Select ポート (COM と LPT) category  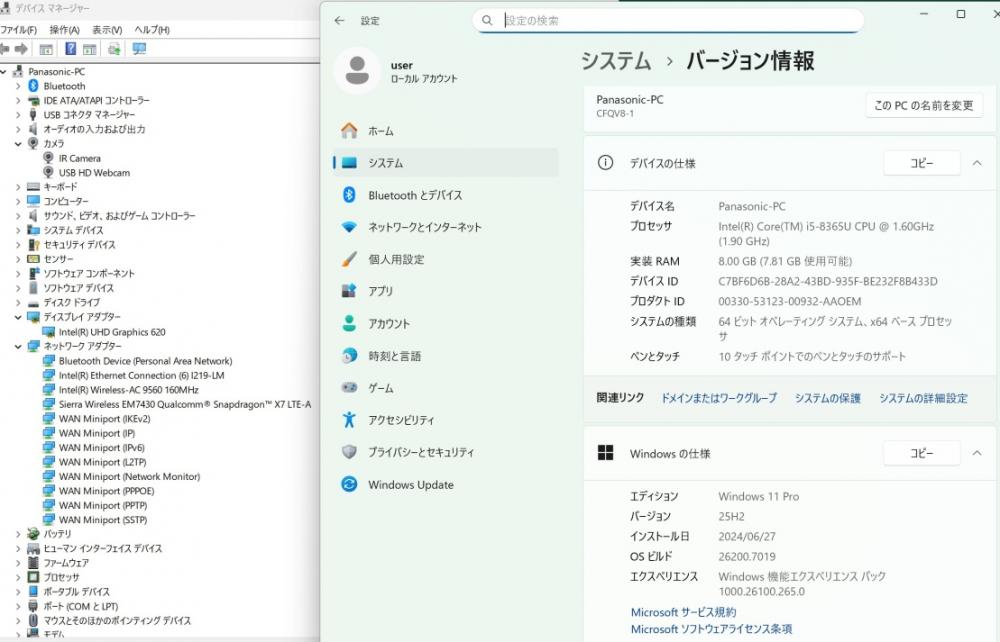click(80, 606)
